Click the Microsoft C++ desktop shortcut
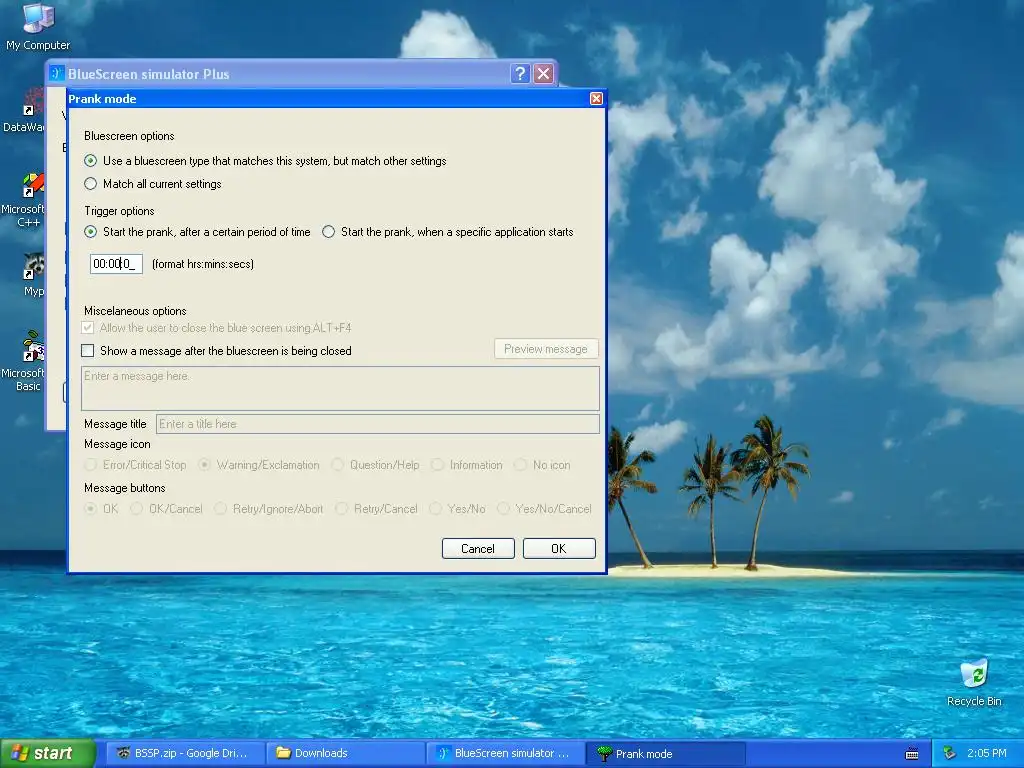 pyautogui.click(x=24, y=200)
